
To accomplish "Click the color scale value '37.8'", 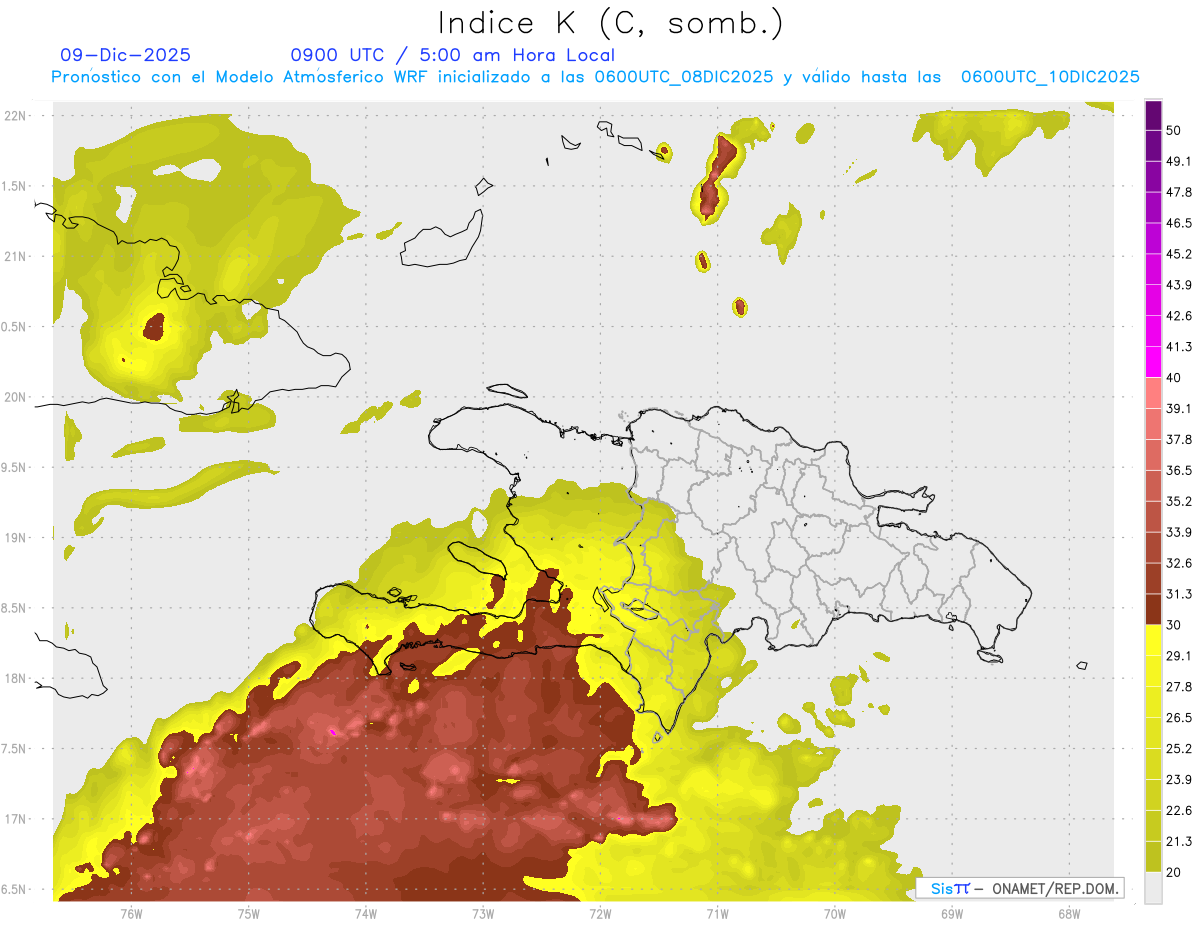I will click(x=1180, y=440).
